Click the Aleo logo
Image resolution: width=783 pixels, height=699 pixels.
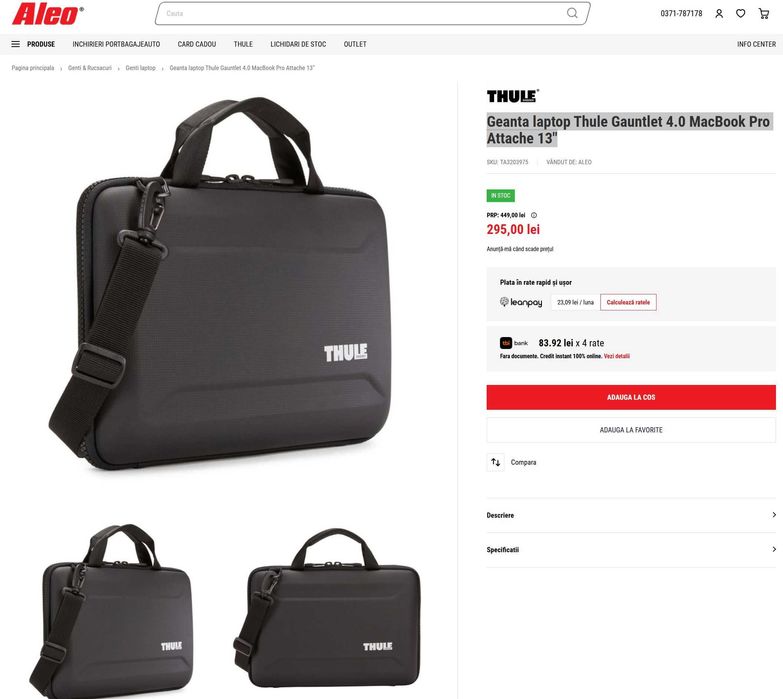(x=47, y=13)
